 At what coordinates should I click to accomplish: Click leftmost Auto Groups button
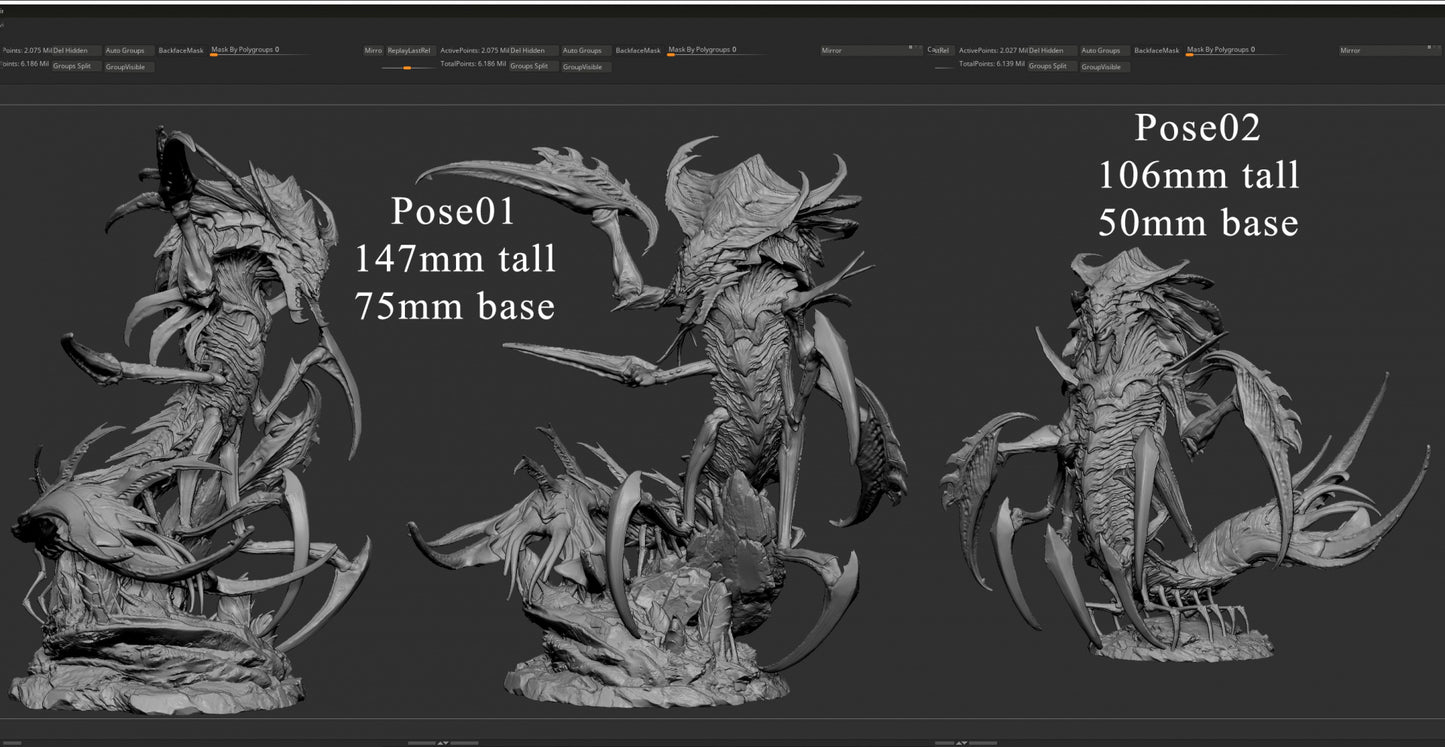129,50
